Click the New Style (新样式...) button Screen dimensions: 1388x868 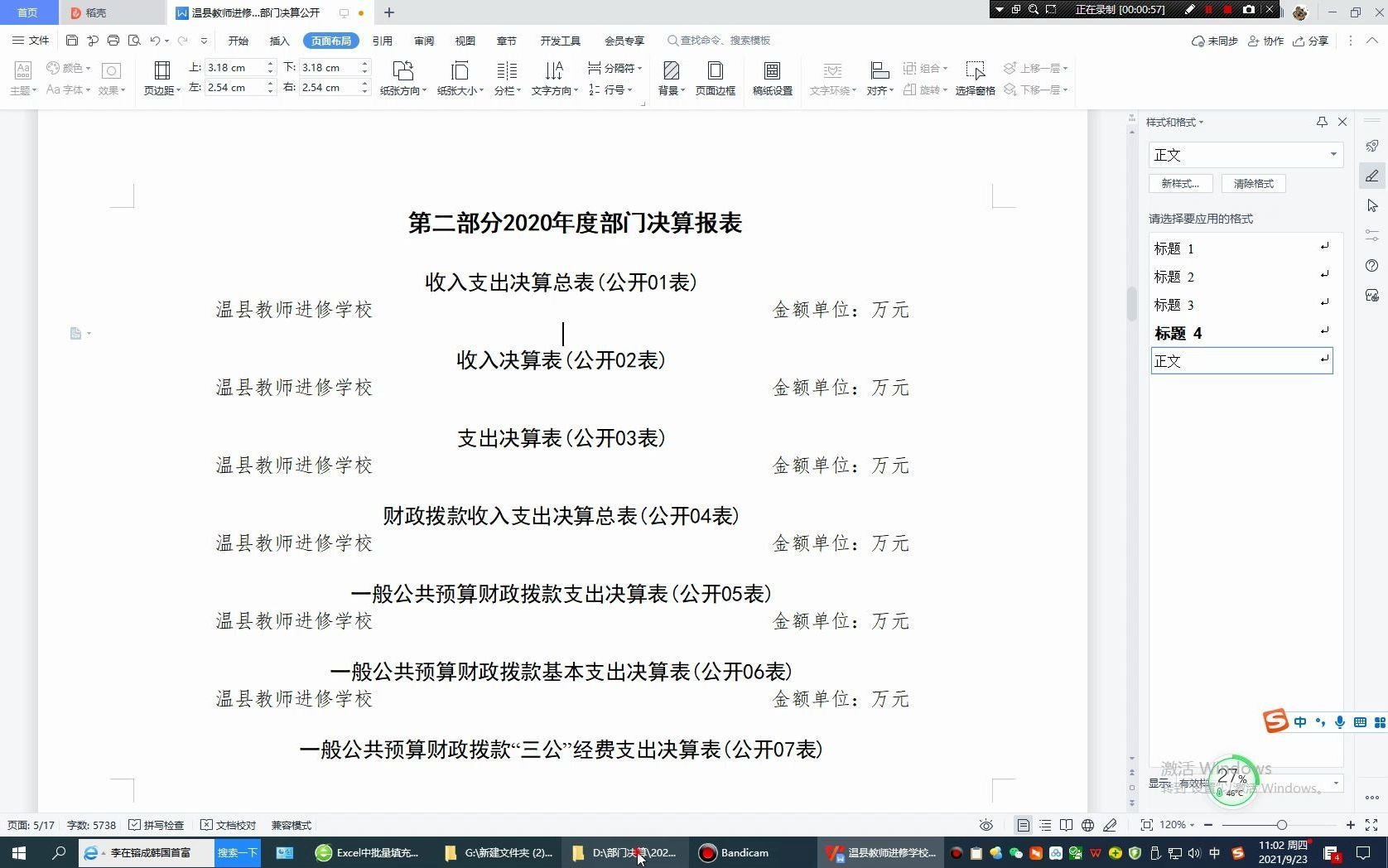coord(1181,184)
